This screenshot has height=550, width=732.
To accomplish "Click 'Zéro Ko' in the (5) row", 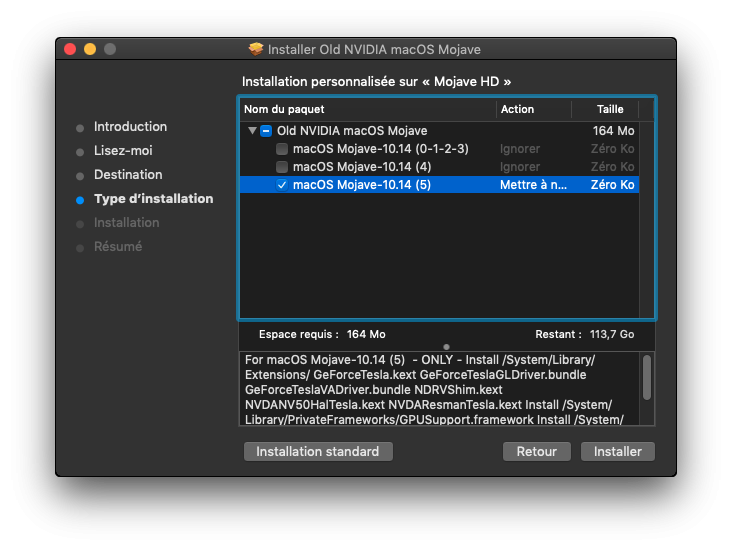I will coord(612,185).
